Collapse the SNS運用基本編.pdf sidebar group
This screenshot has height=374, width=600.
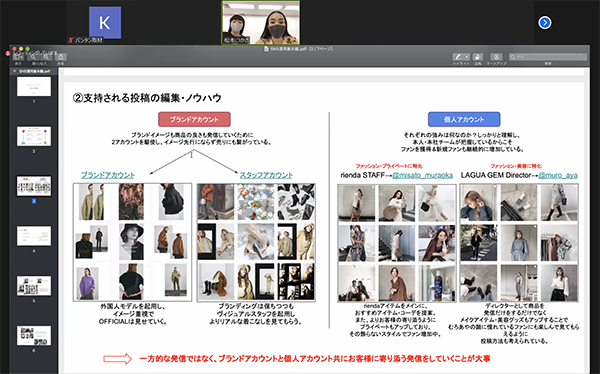coord(15,71)
